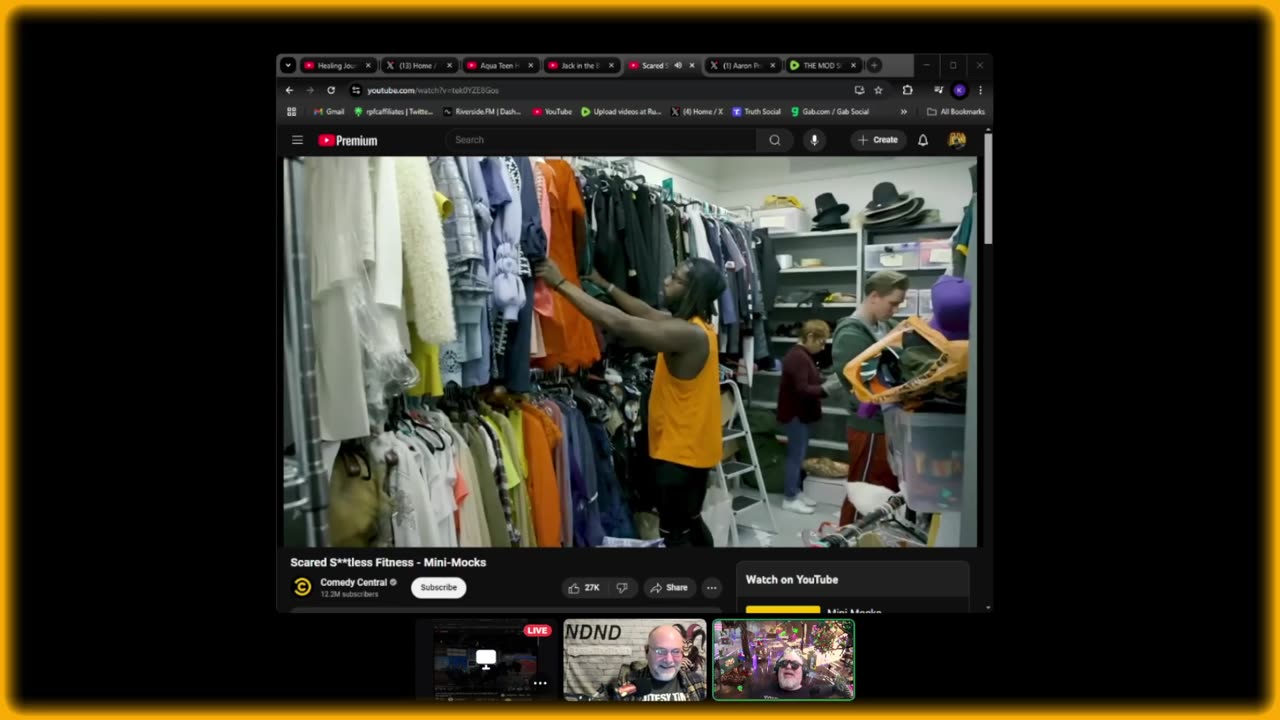Open the YouTube bookmark

[552, 112]
